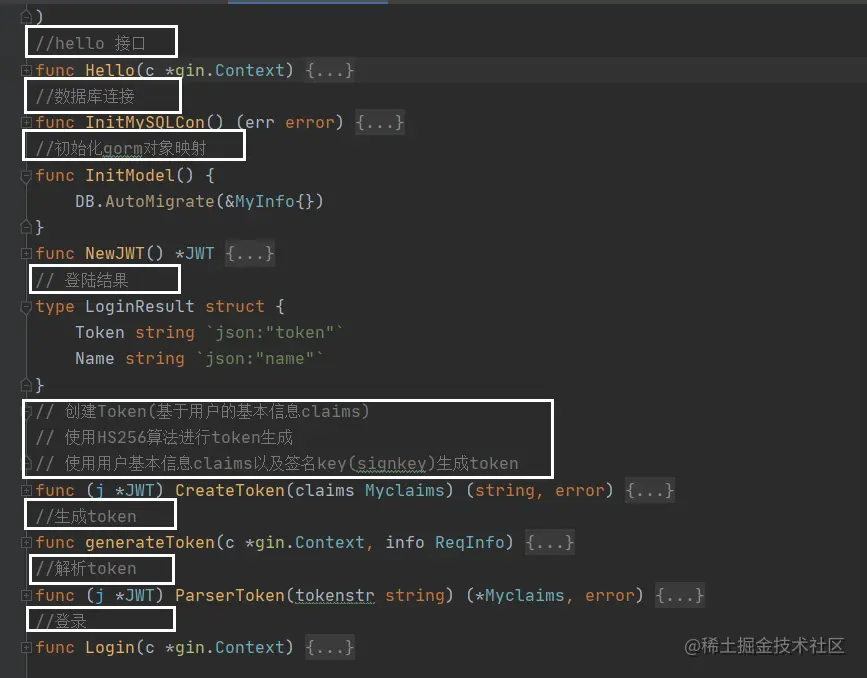The height and width of the screenshot is (678, 867).
Task: Click the underlined signkey word in comment
Action: (x=391, y=463)
